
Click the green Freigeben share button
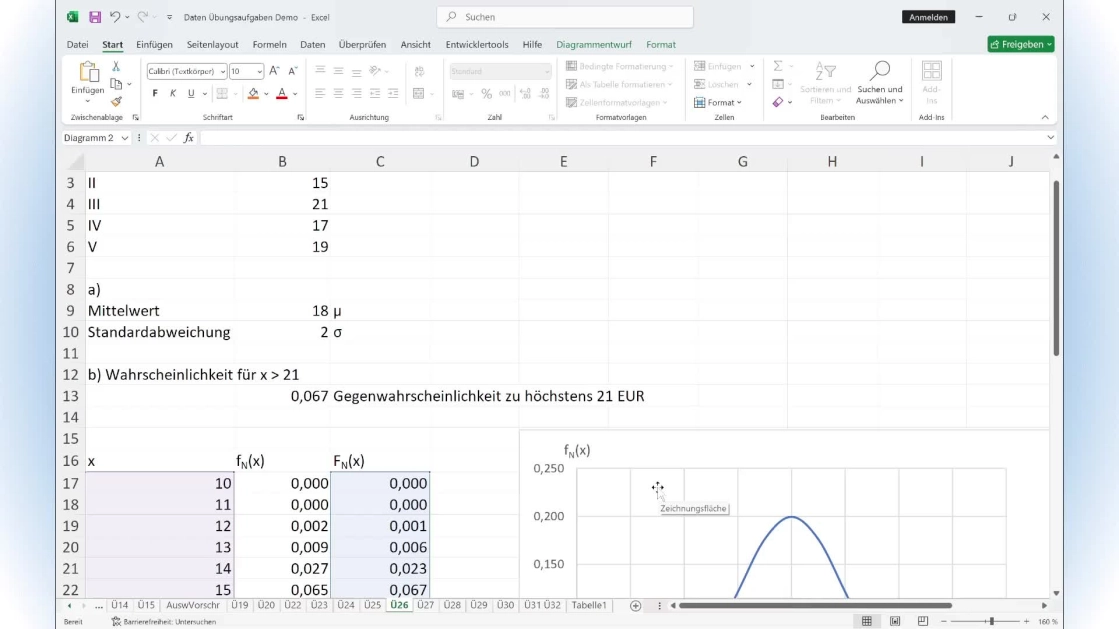1021,44
